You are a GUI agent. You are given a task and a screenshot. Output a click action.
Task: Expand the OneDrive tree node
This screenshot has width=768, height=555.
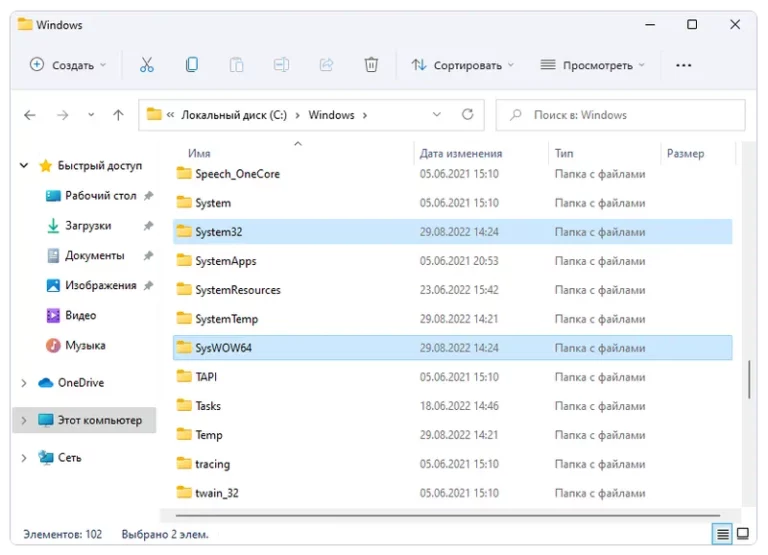(24, 383)
